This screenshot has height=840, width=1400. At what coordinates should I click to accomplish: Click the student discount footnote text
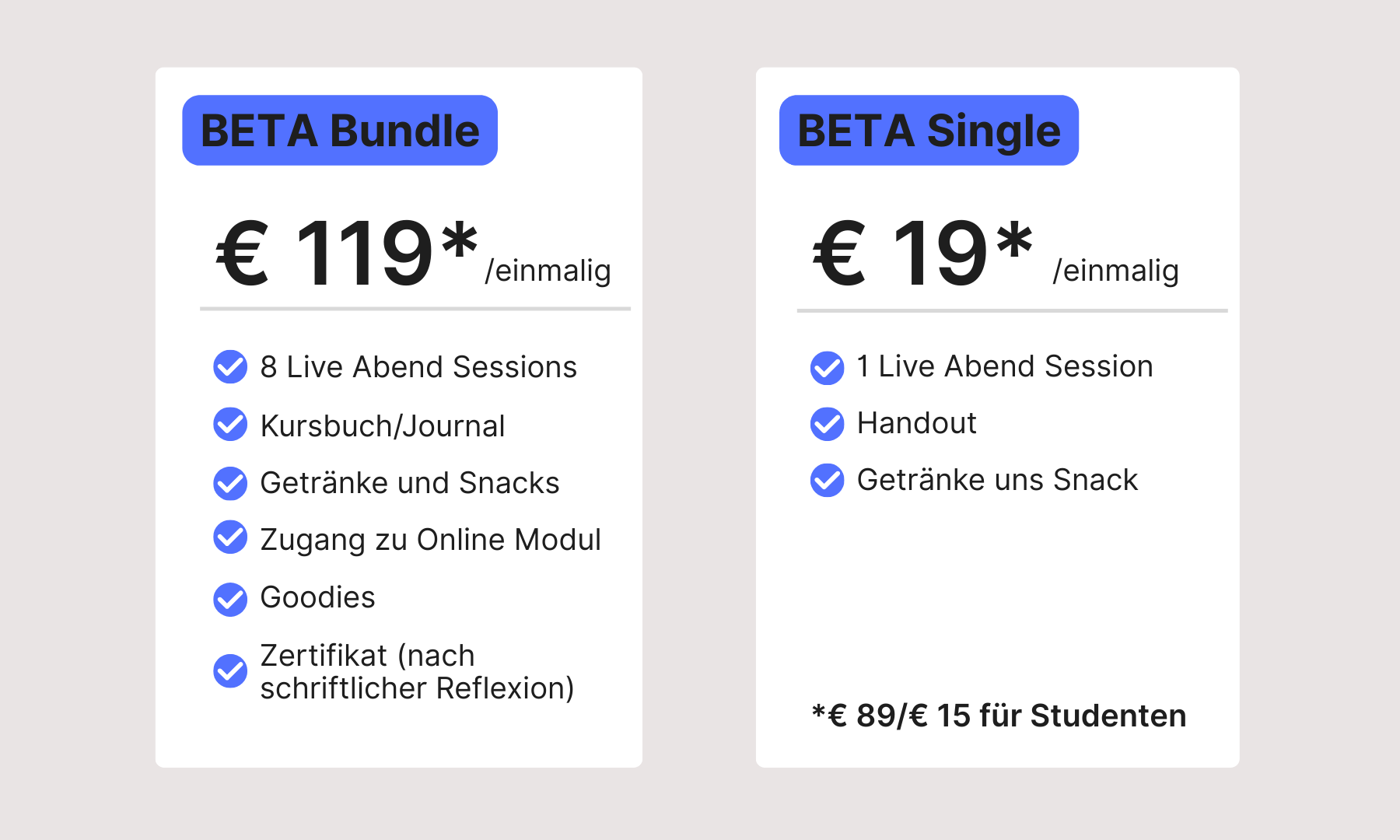click(x=999, y=716)
